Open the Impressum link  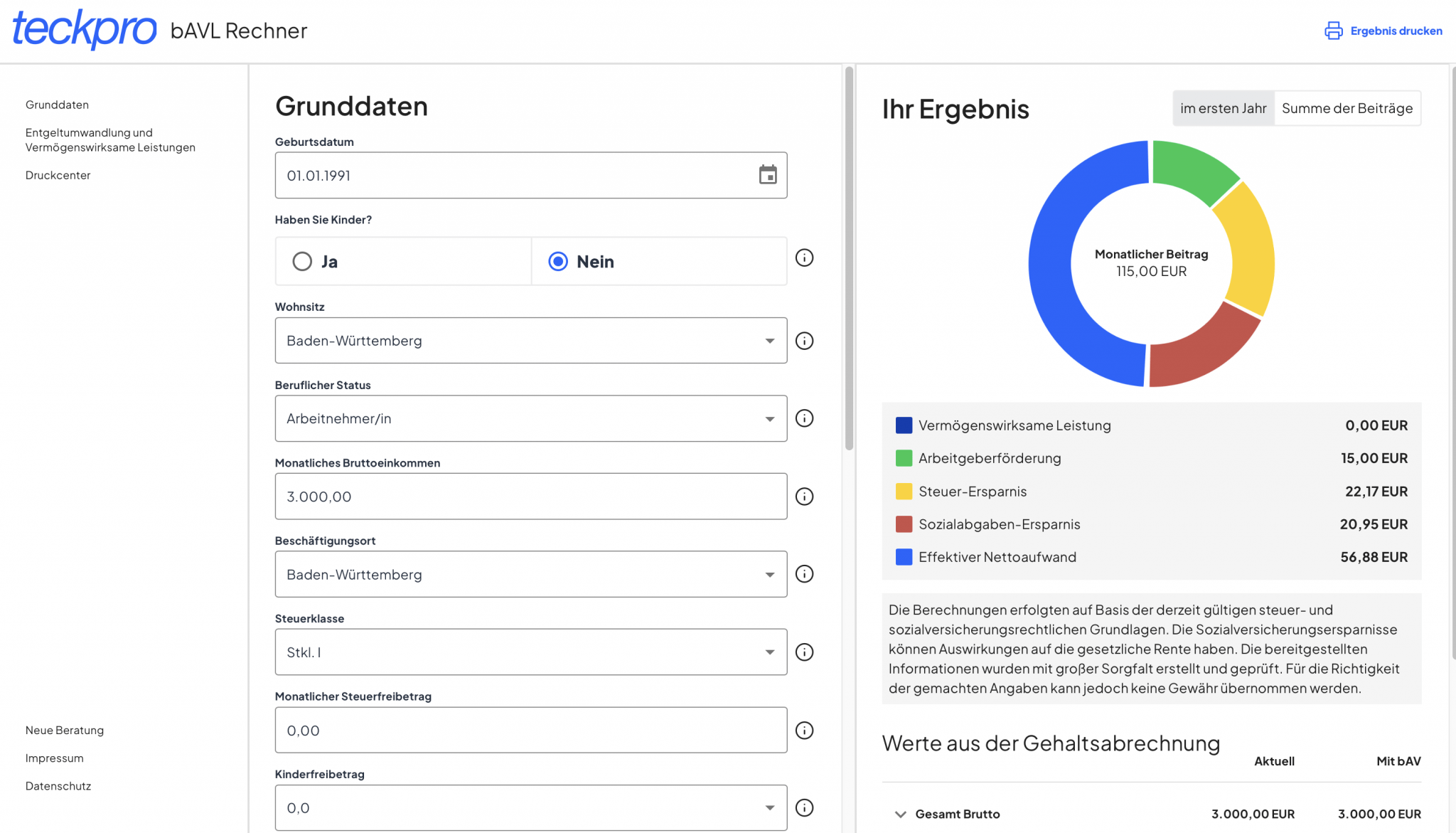[x=54, y=758]
